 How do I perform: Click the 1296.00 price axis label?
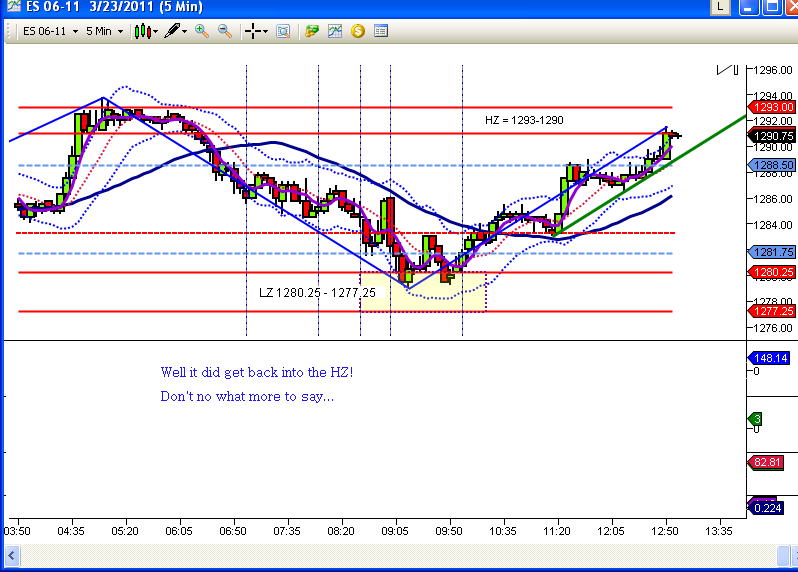[x=773, y=70]
